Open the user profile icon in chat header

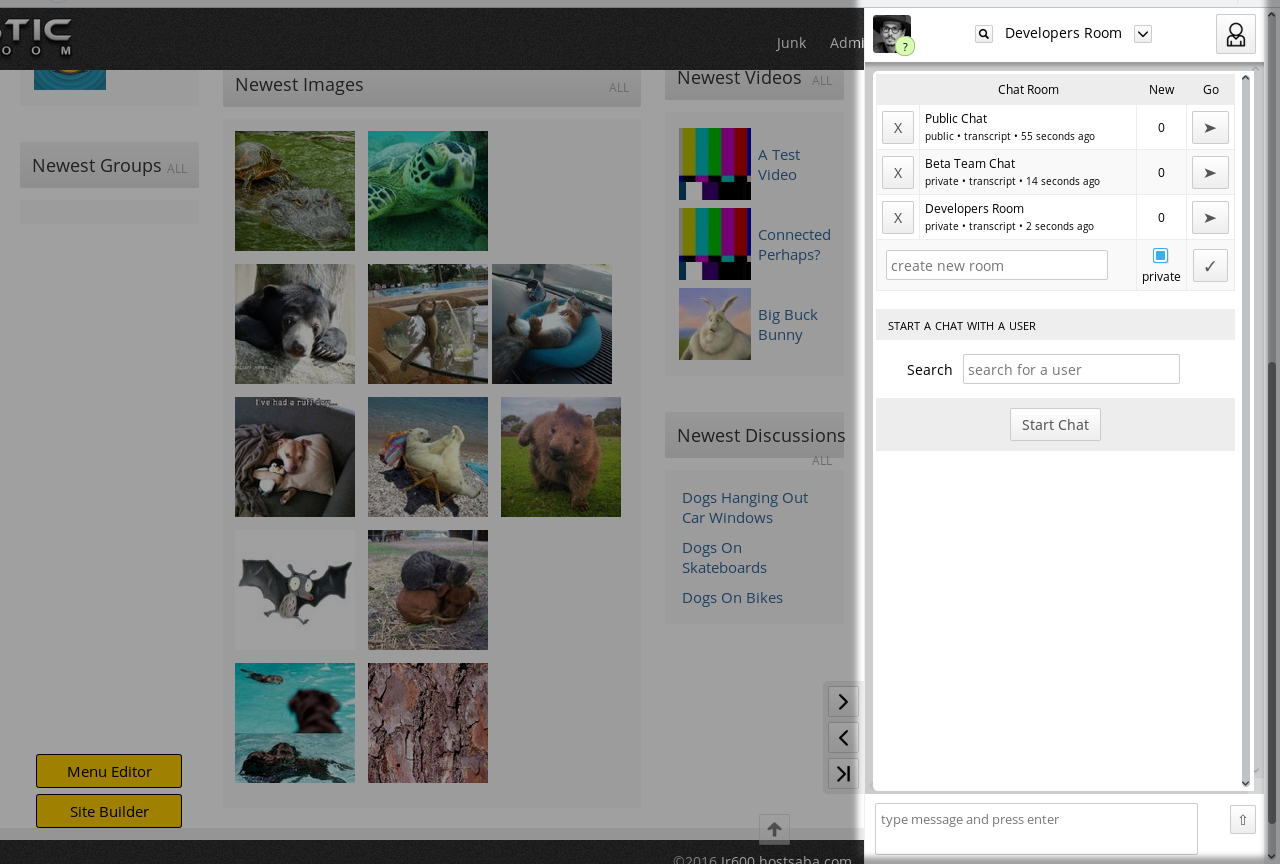pyautogui.click(x=1235, y=34)
